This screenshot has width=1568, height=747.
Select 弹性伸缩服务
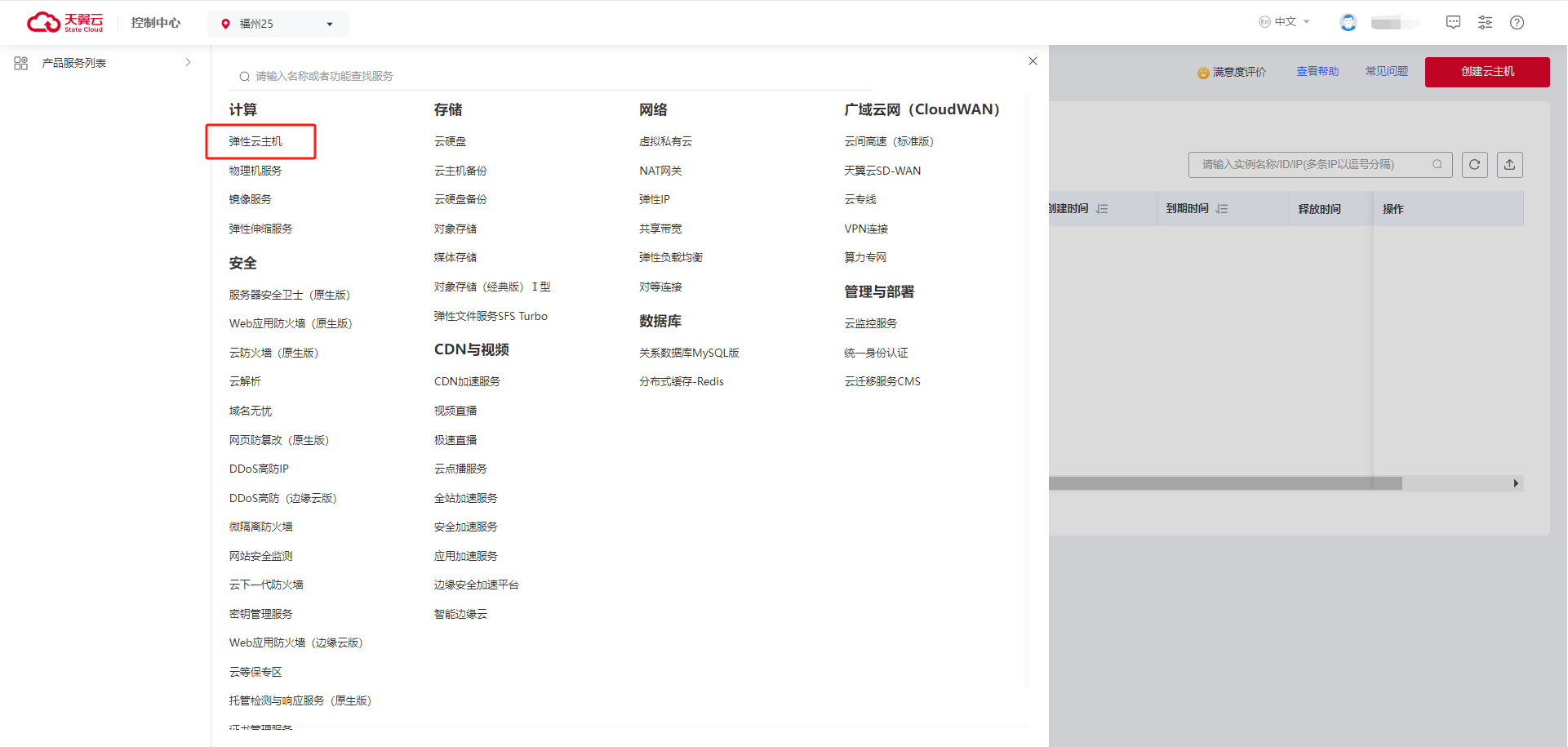tap(260, 229)
